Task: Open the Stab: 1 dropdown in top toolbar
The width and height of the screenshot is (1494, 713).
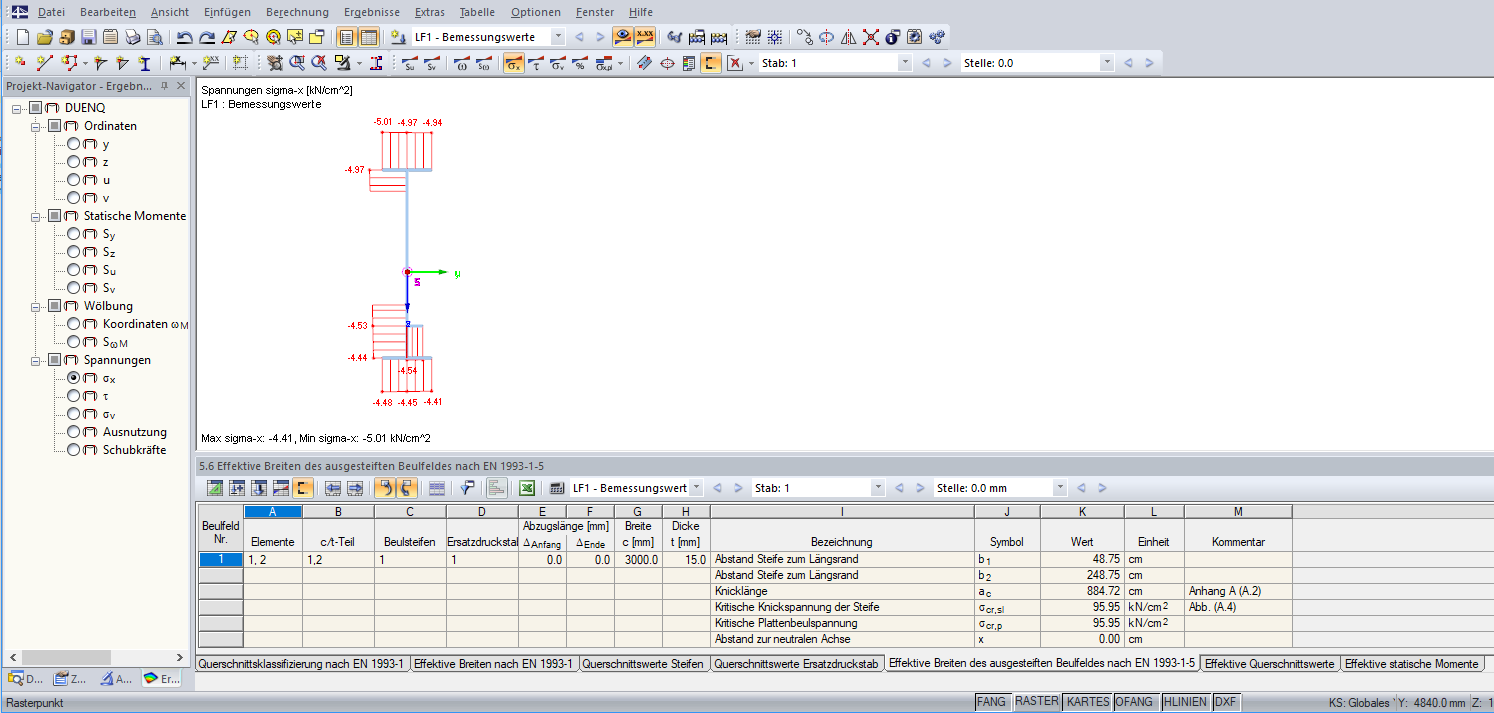Action: 905,63
